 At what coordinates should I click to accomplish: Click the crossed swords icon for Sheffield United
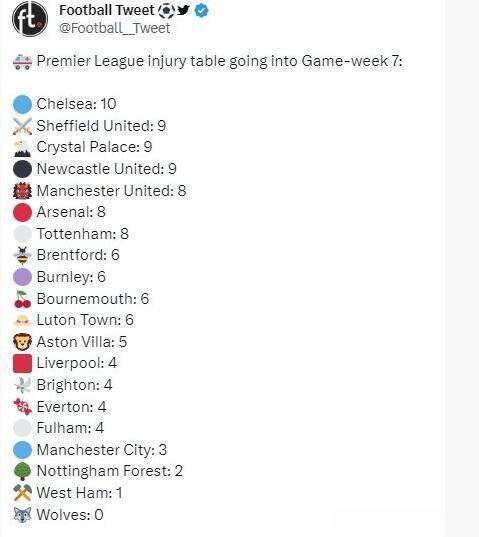tap(23, 126)
